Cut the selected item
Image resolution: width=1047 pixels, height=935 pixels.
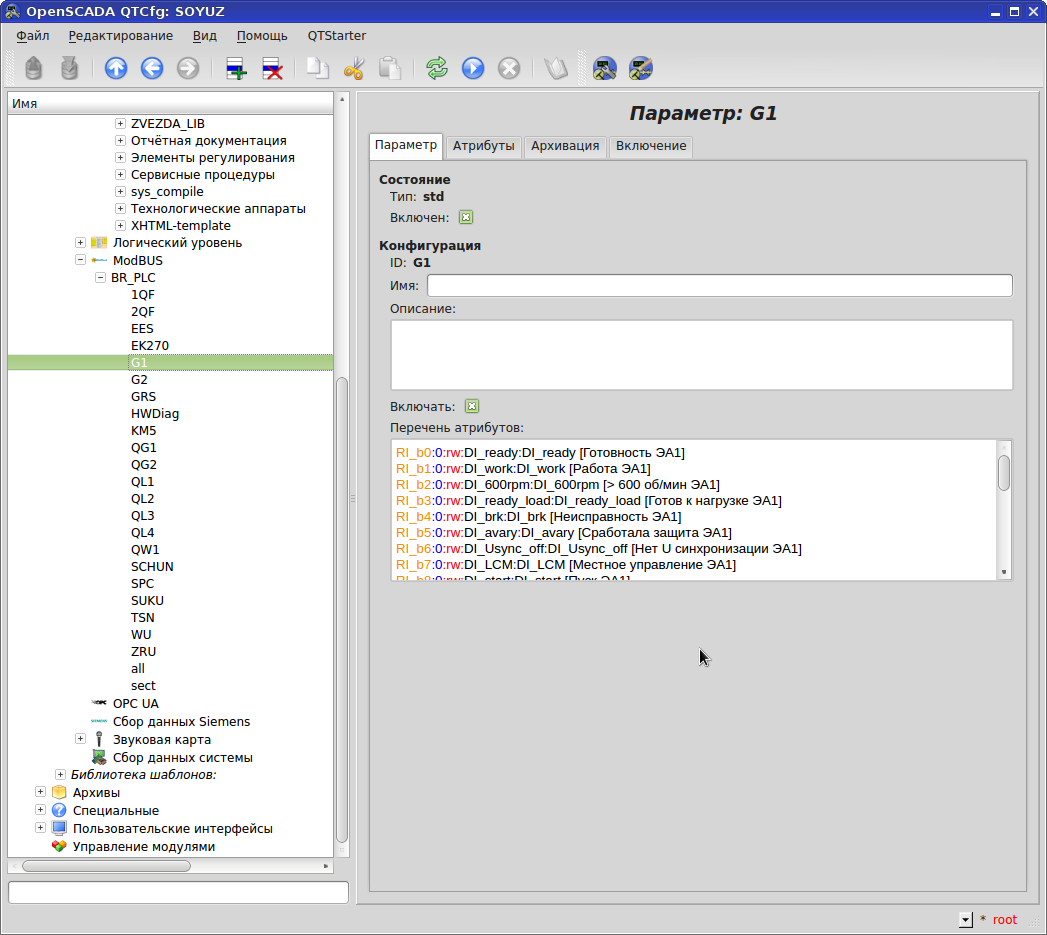click(355, 68)
